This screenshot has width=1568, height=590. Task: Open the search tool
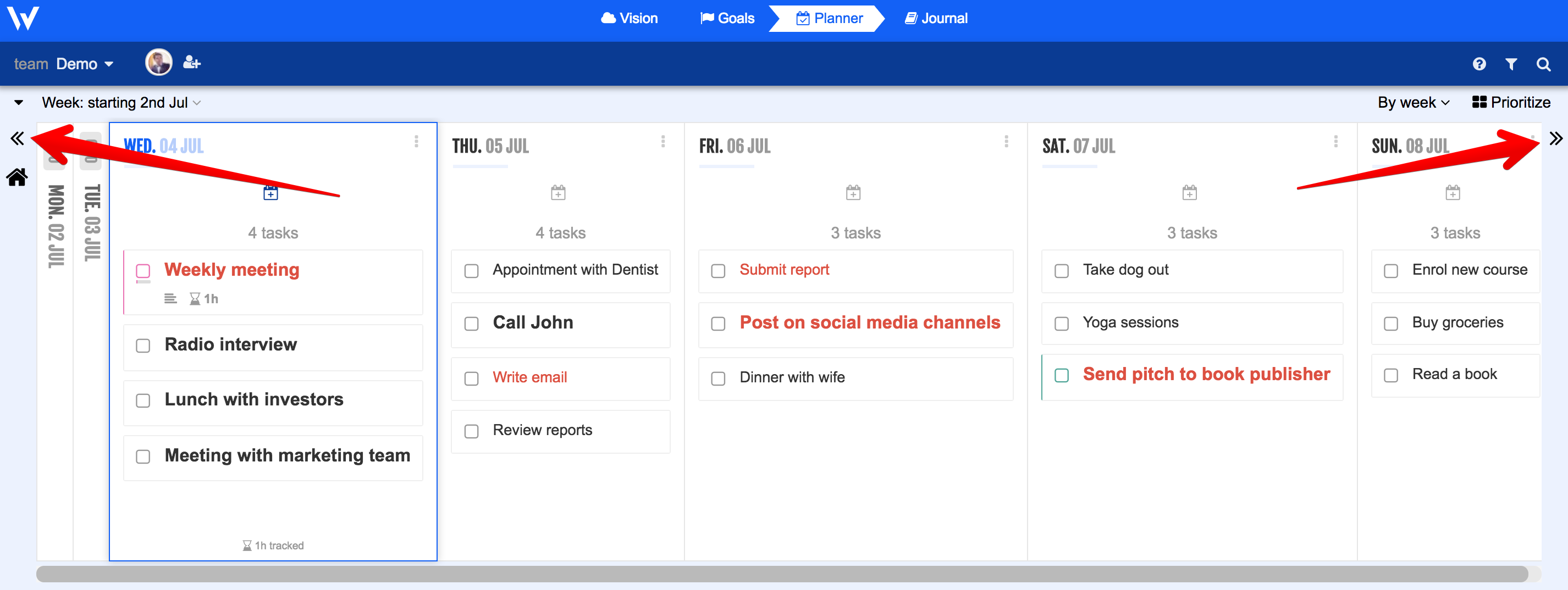[1544, 64]
